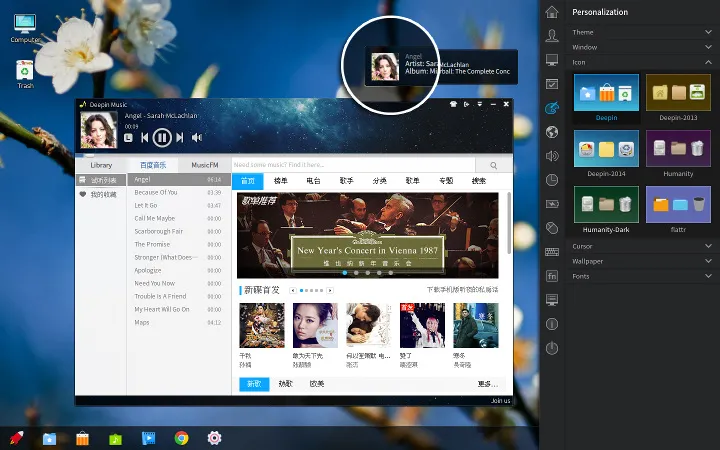Switch to the Library tab
This screenshot has height=450, width=720.
[101, 165]
